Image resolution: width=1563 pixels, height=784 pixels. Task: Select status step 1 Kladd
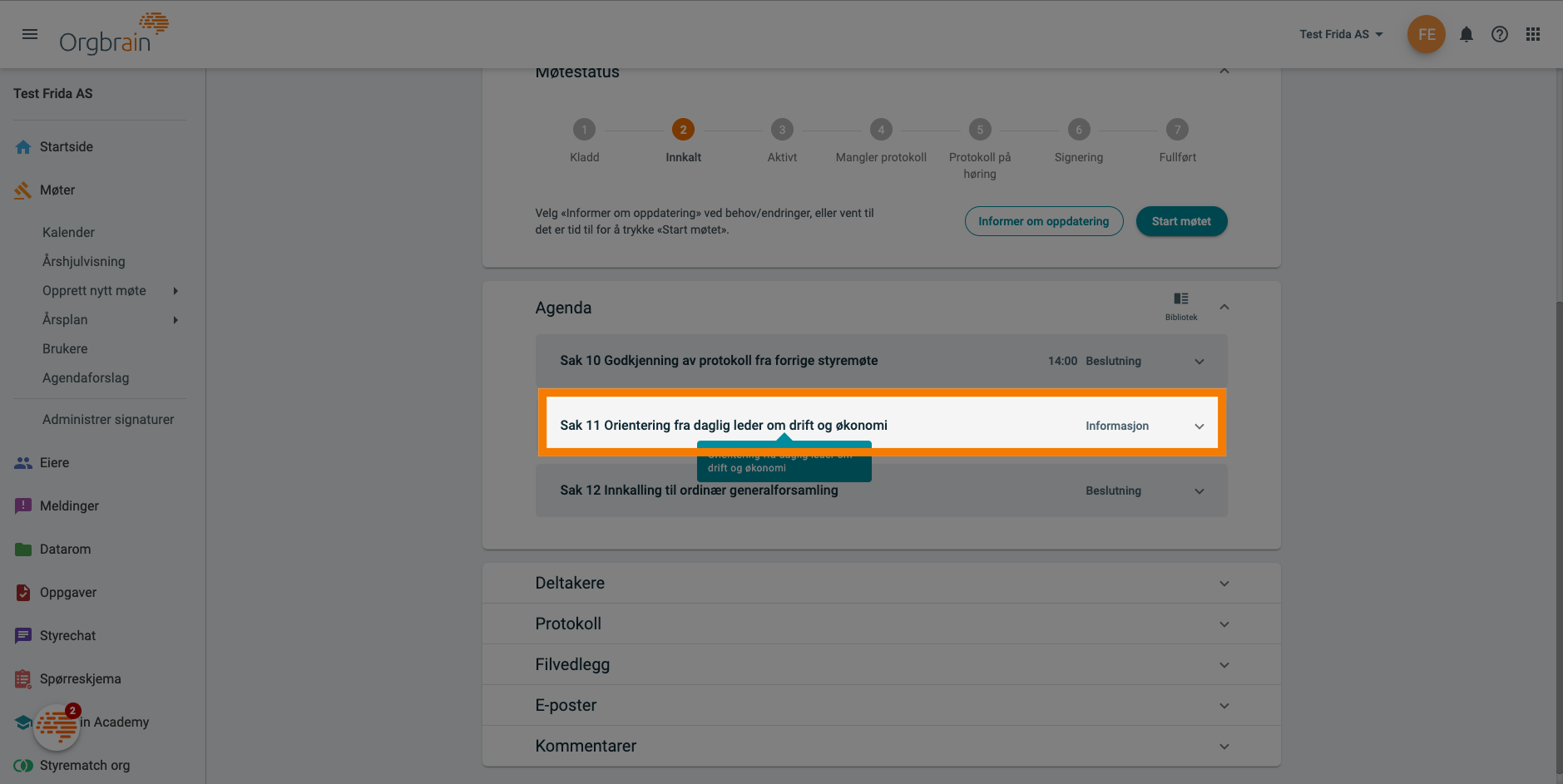coord(584,130)
